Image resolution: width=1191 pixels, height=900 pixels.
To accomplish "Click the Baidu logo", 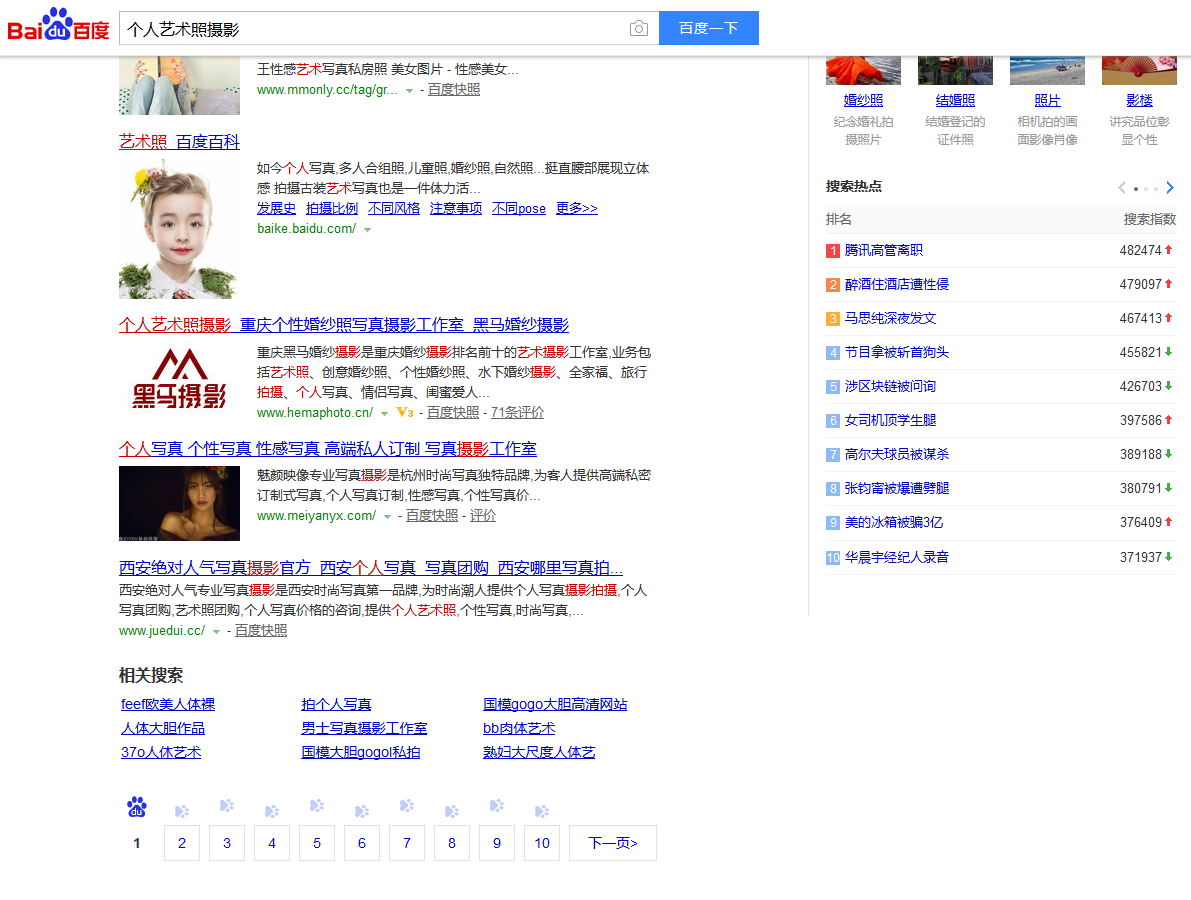I will tap(58, 25).
